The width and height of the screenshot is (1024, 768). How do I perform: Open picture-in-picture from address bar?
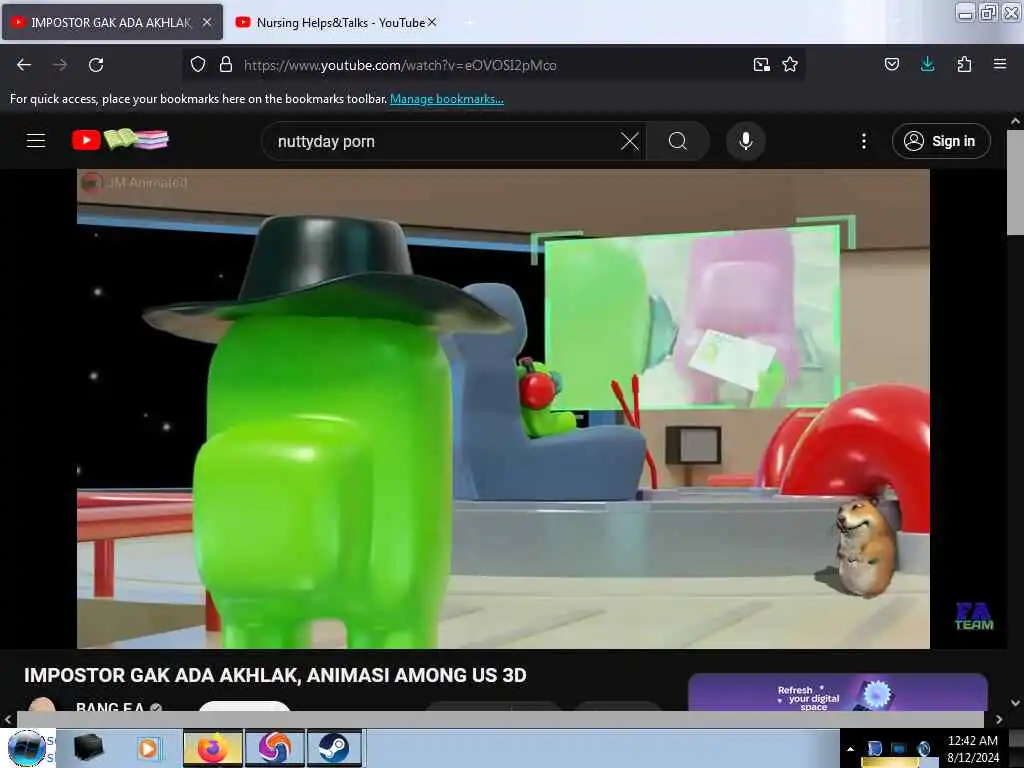point(761,65)
